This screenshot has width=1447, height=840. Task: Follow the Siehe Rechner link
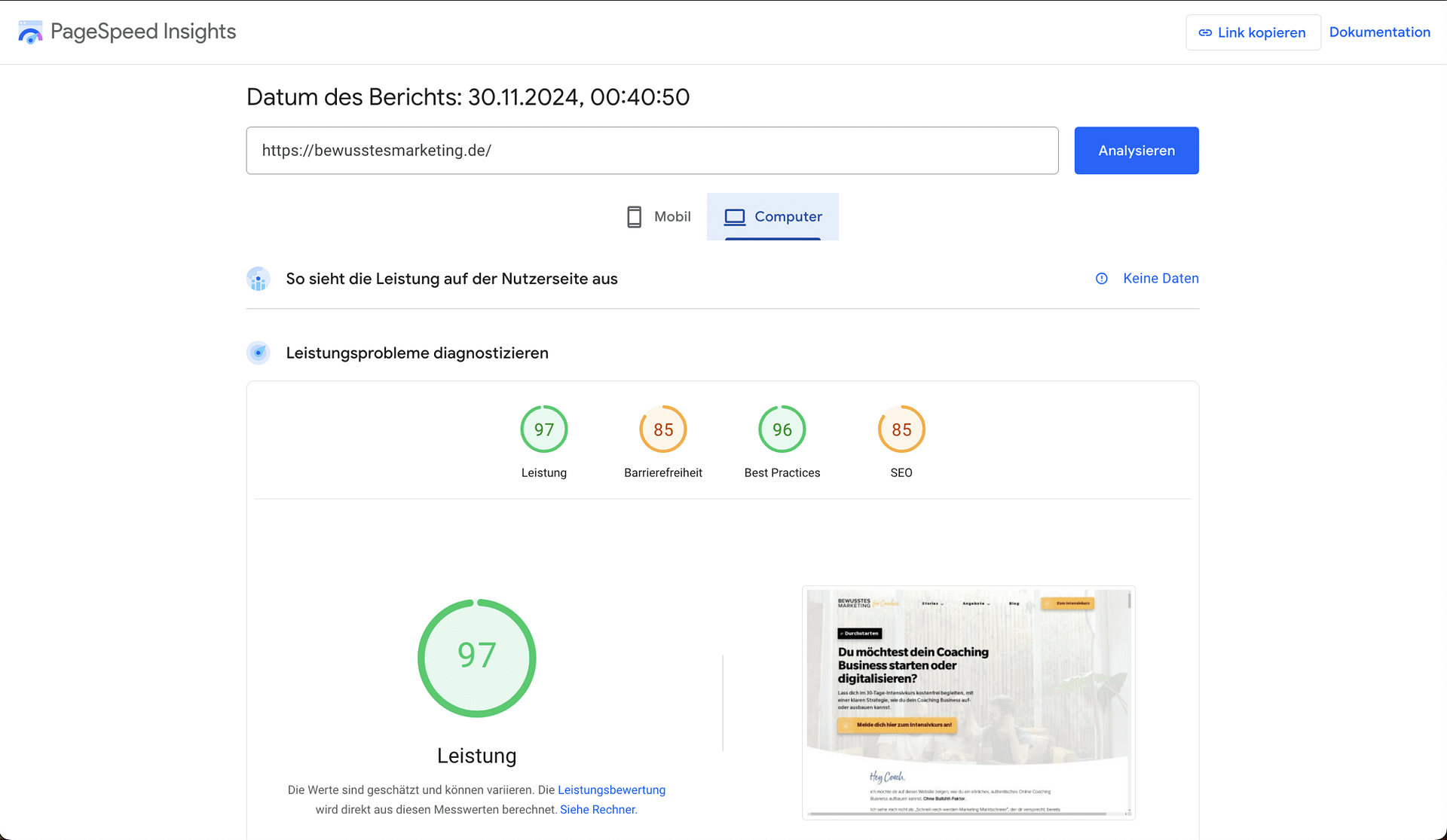(x=598, y=809)
